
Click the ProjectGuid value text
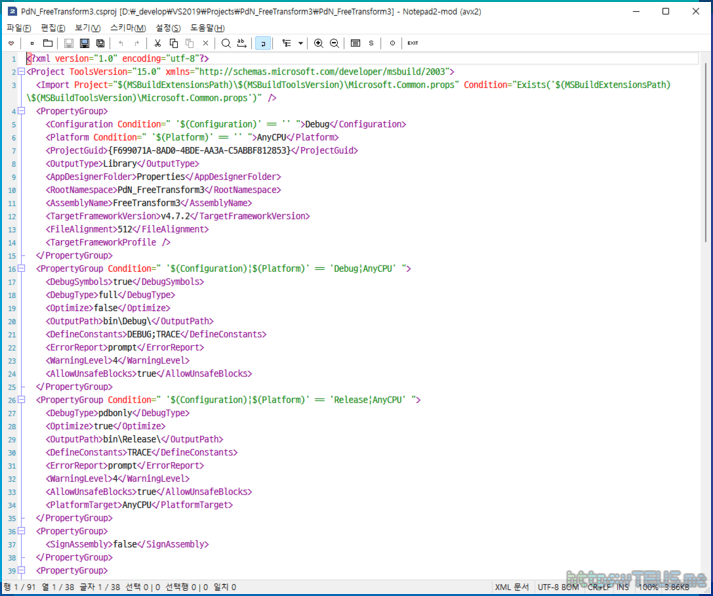(199, 150)
